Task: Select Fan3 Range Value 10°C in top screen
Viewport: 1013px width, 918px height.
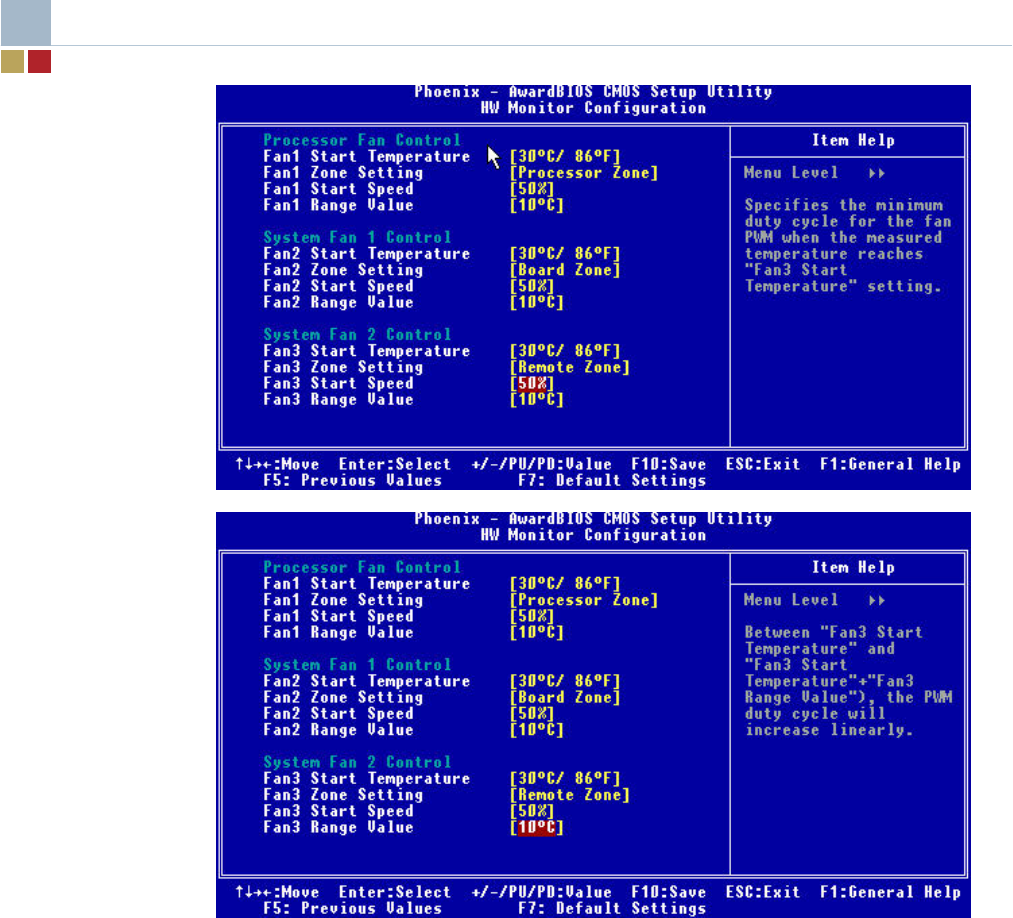Action: coord(536,399)
